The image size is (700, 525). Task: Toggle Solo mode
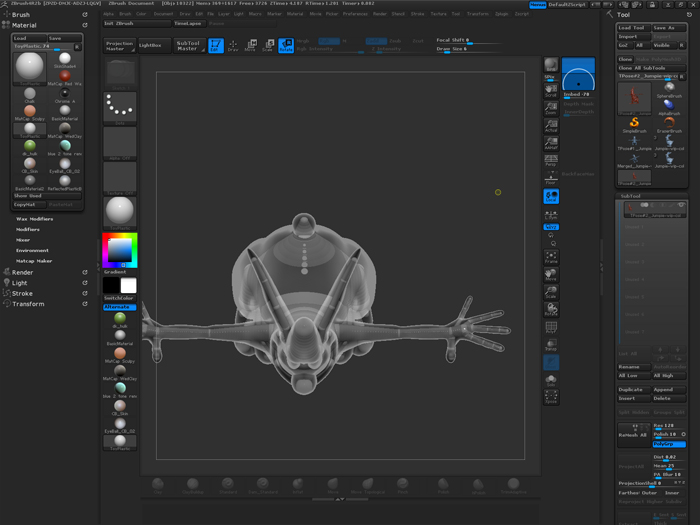pos(551,380)
